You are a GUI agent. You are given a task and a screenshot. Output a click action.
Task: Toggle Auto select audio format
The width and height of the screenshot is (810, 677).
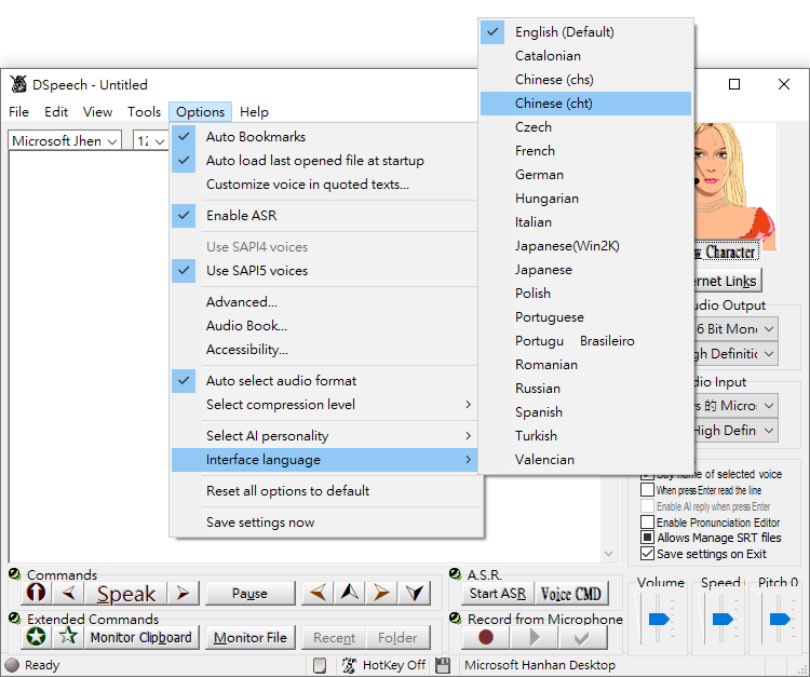[x=324, y=381]
